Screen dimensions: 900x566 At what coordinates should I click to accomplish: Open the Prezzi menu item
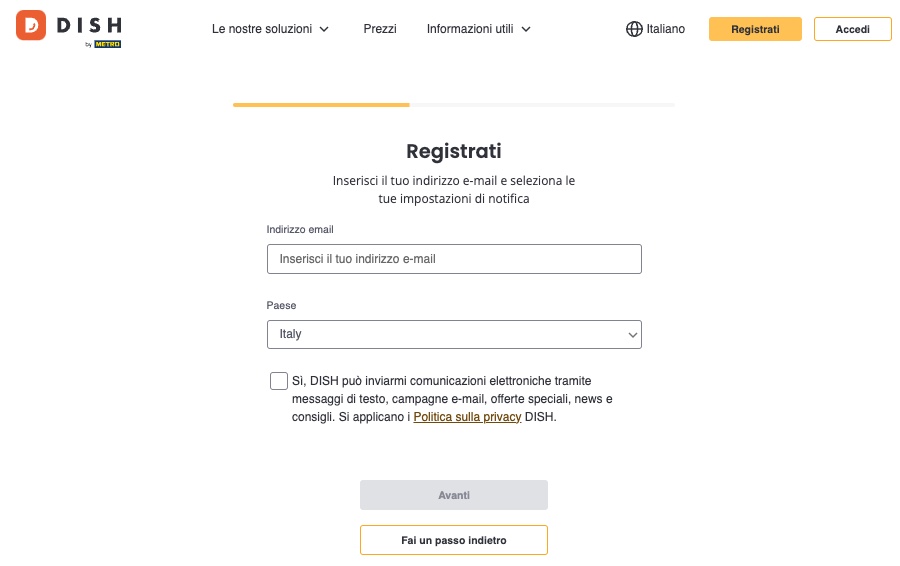380,29
